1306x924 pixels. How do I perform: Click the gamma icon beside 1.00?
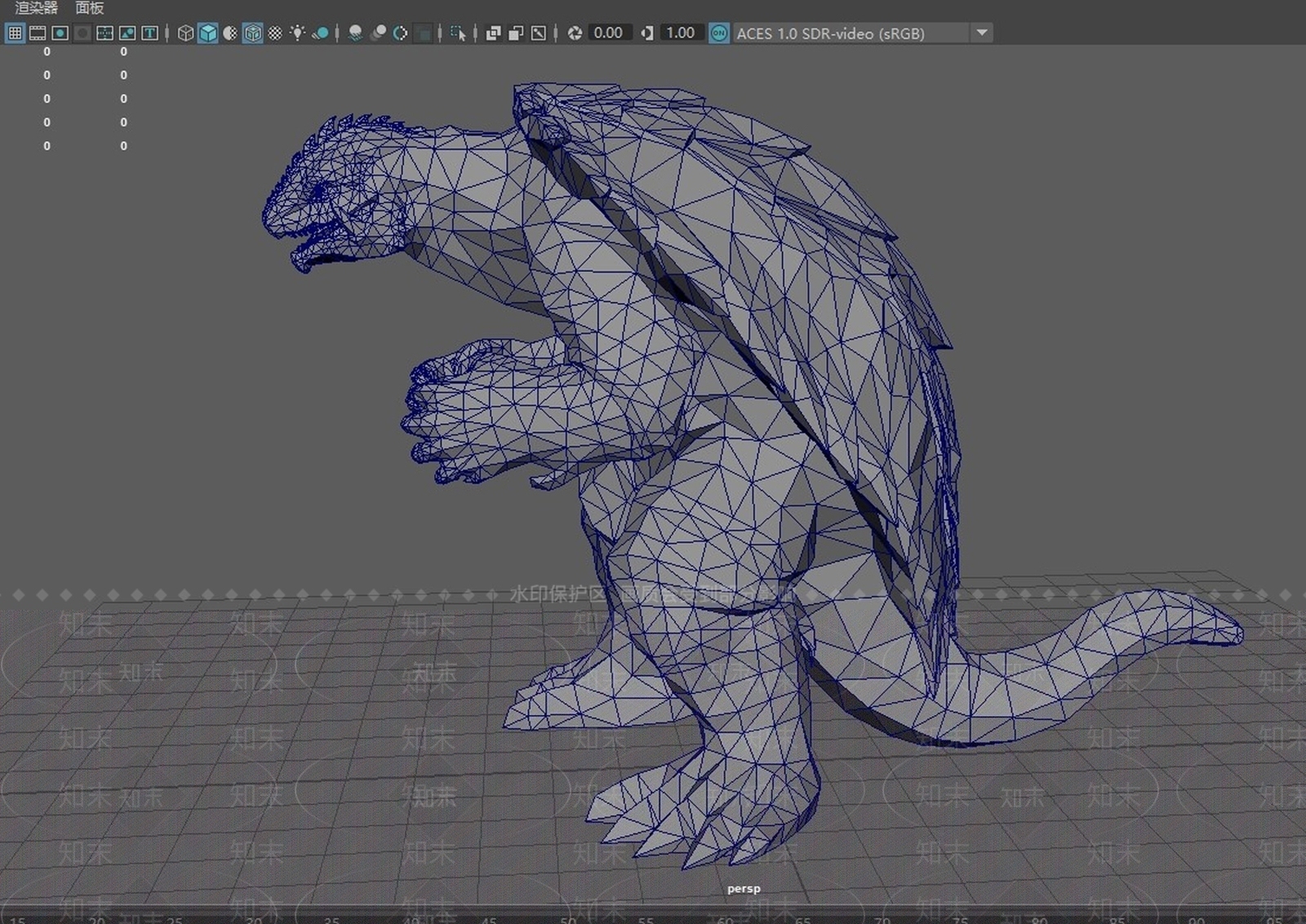point(647,33)
